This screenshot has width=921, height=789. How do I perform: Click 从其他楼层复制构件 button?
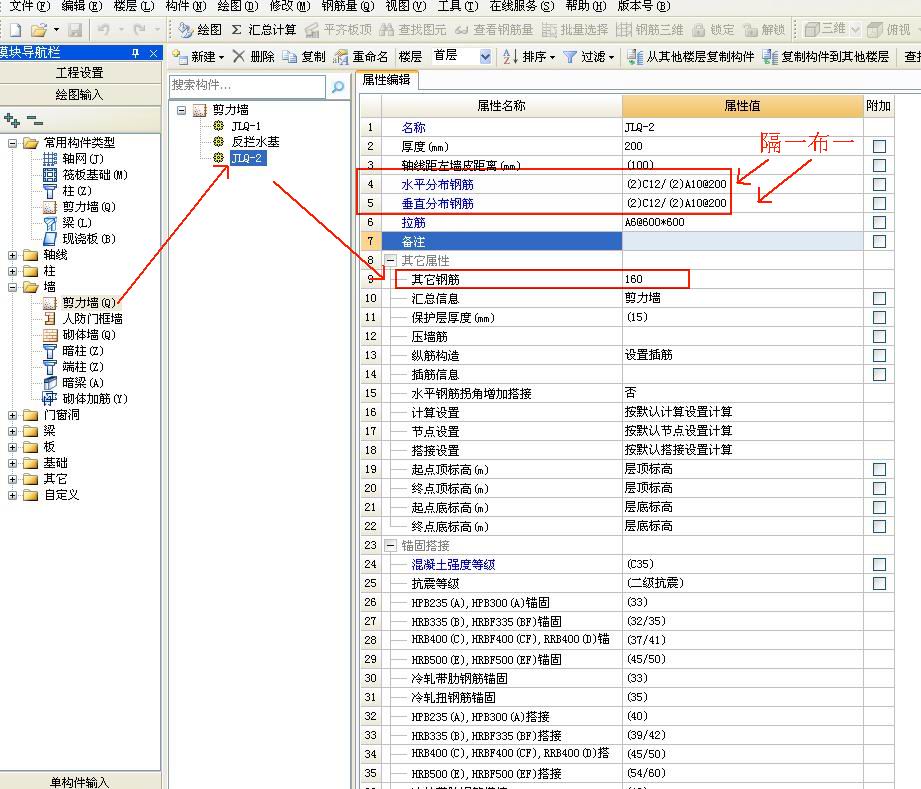click(x=690, y=57)
